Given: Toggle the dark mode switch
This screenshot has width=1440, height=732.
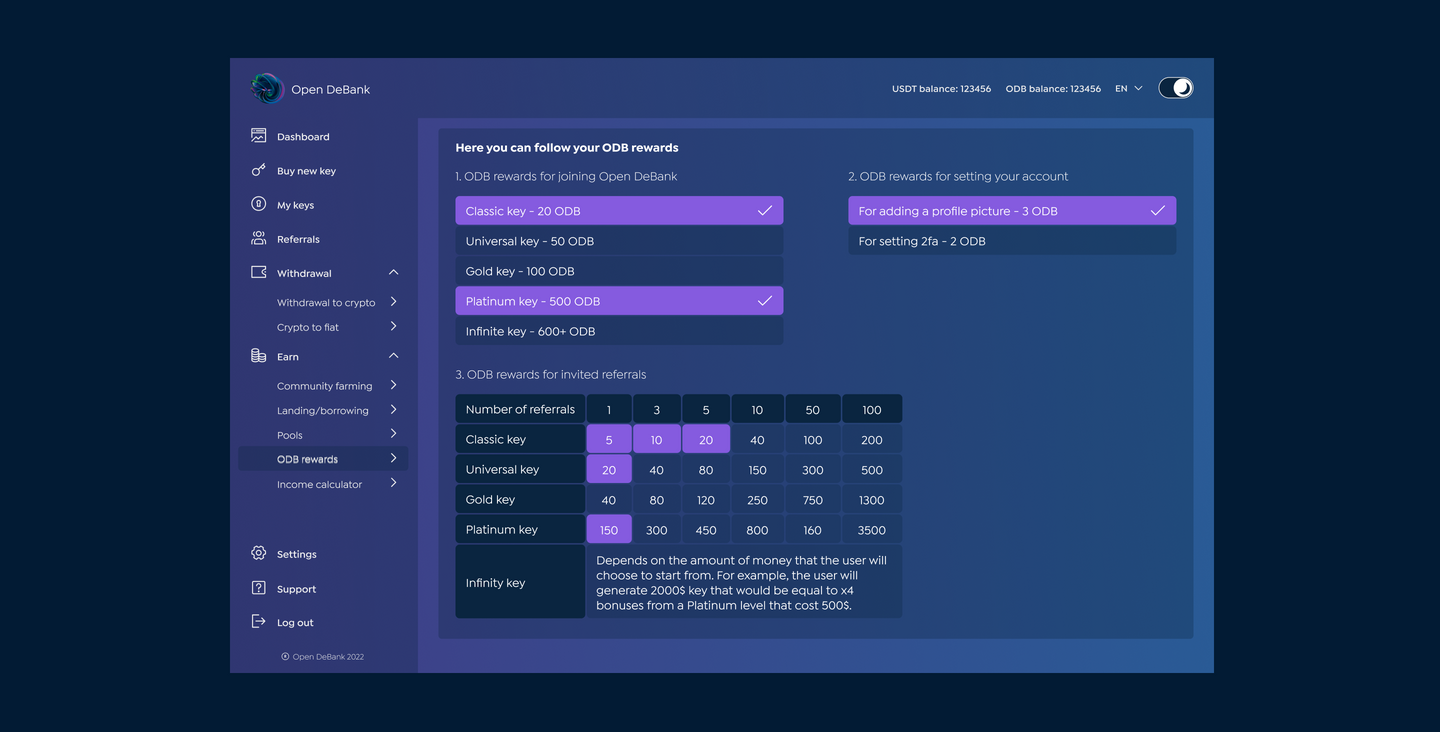Looking at the screenshot, I should (x=1175, y=88).
